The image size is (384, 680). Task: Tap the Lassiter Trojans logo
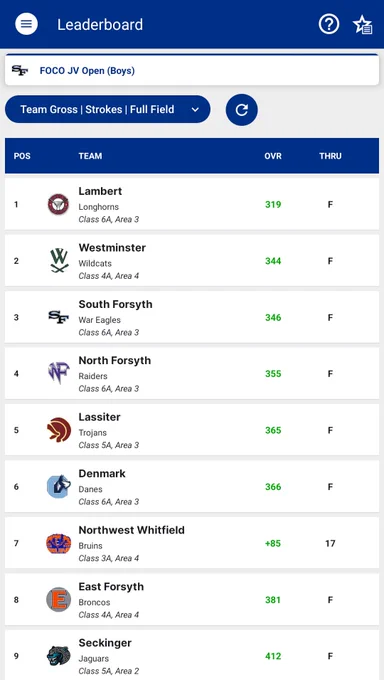pyautogui.click(x=59, y=430)
